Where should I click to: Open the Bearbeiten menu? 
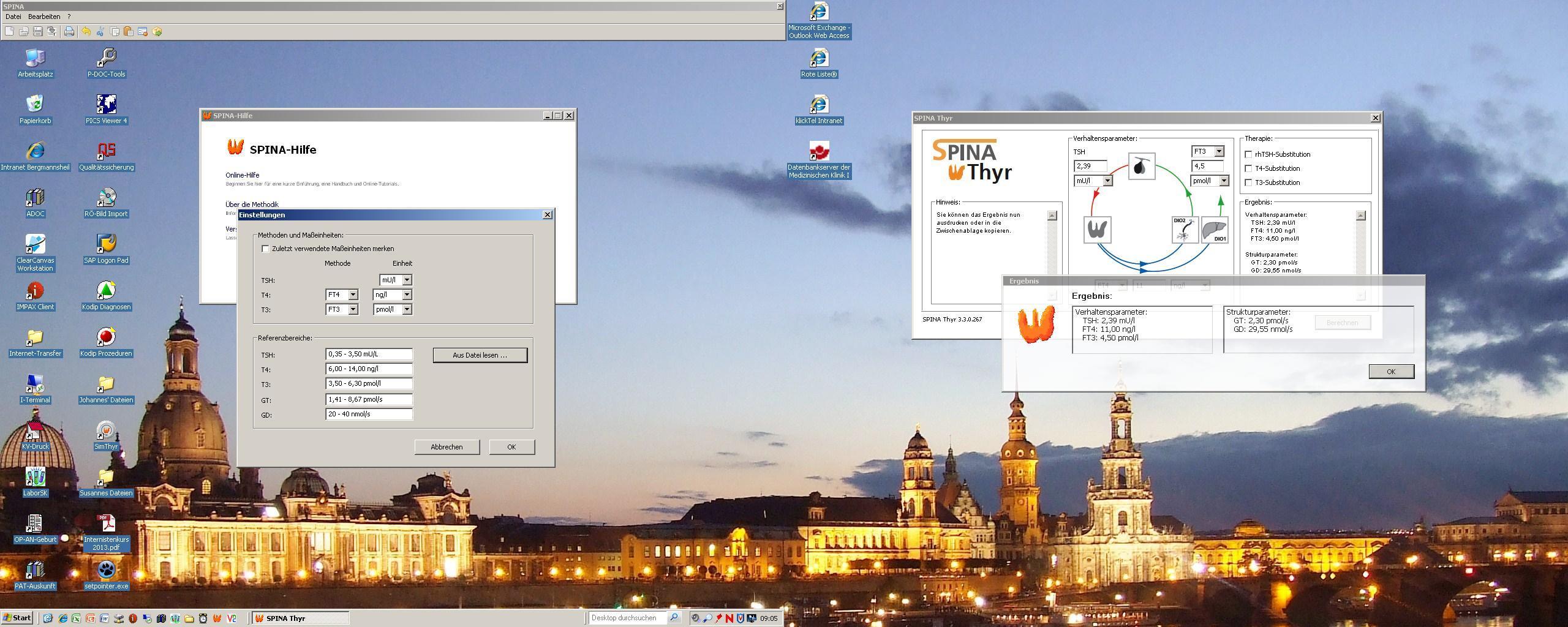[44, 17]
